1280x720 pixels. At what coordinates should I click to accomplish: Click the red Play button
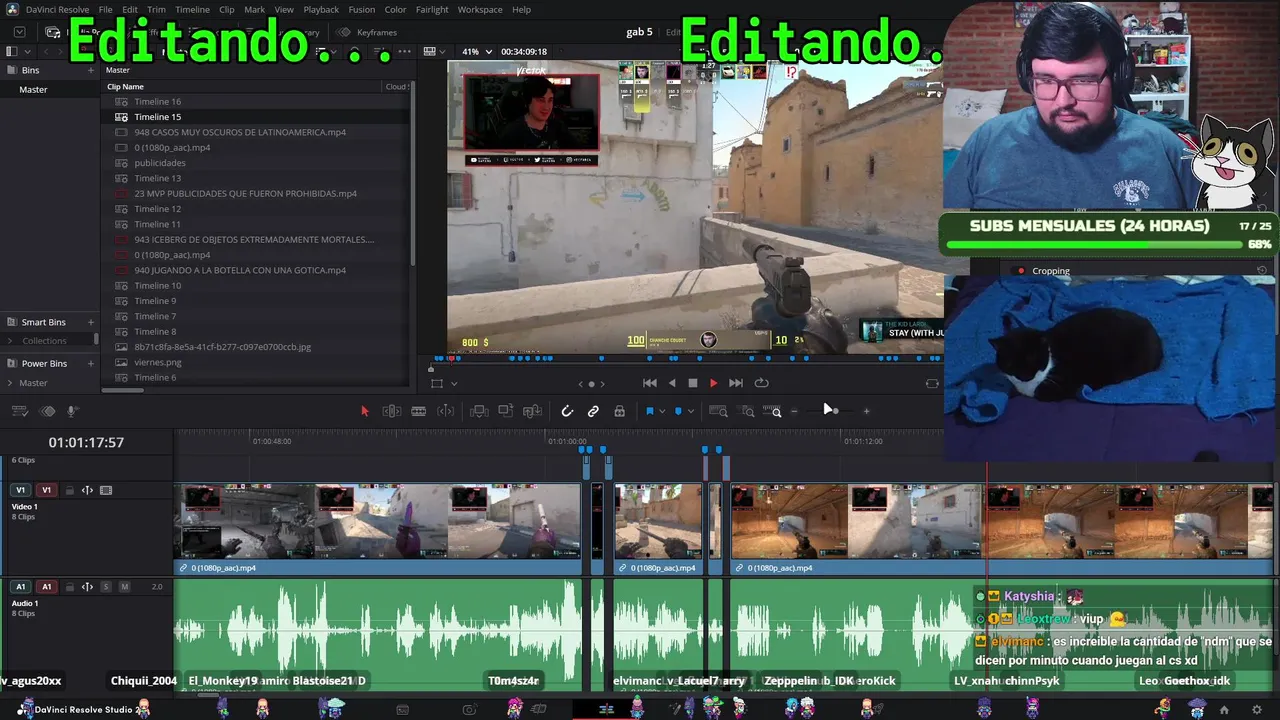click(x=713, y=383)
